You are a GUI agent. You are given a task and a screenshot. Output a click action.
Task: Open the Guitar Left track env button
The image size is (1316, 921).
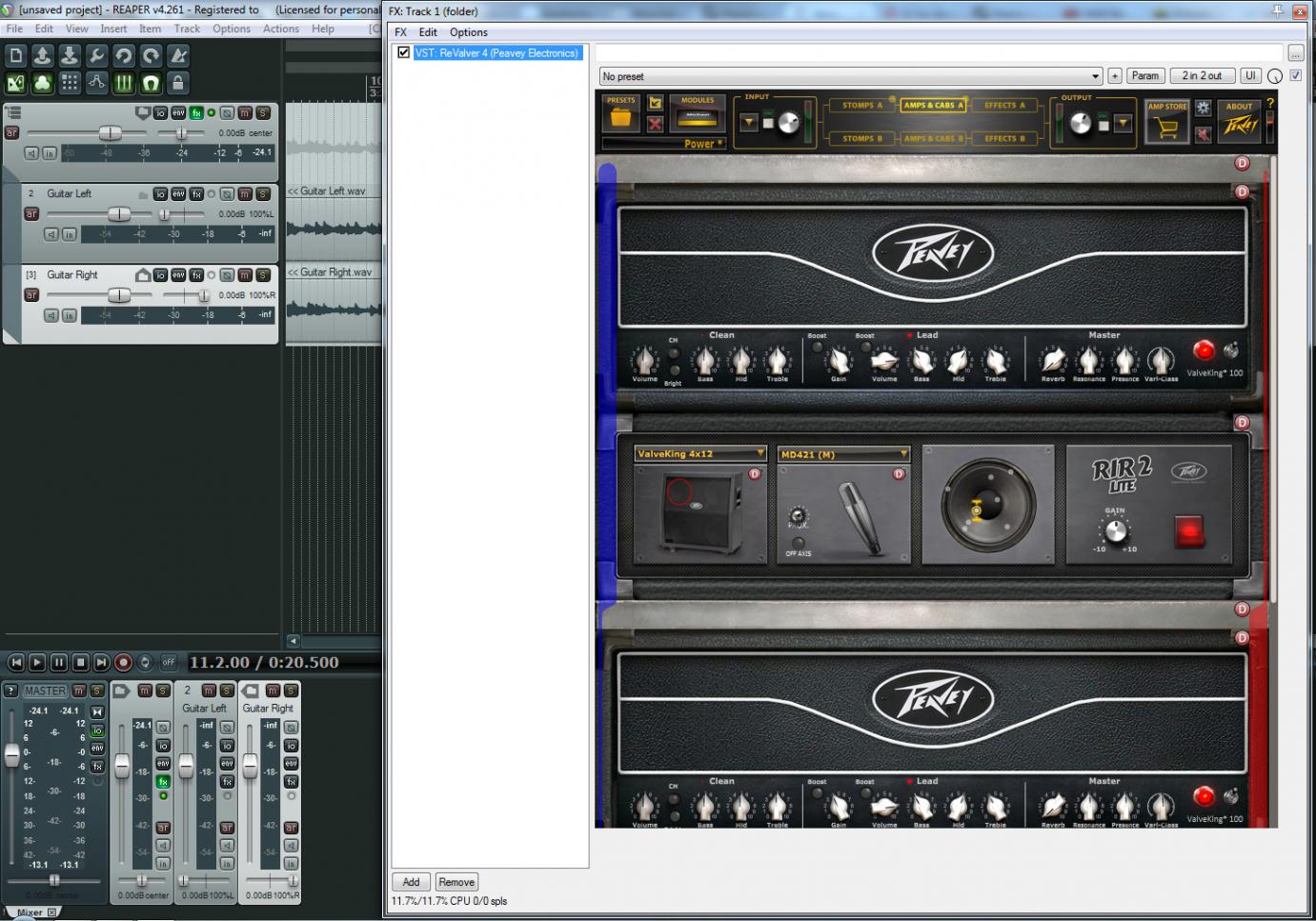pyautogui.click(x=178, y=194)
